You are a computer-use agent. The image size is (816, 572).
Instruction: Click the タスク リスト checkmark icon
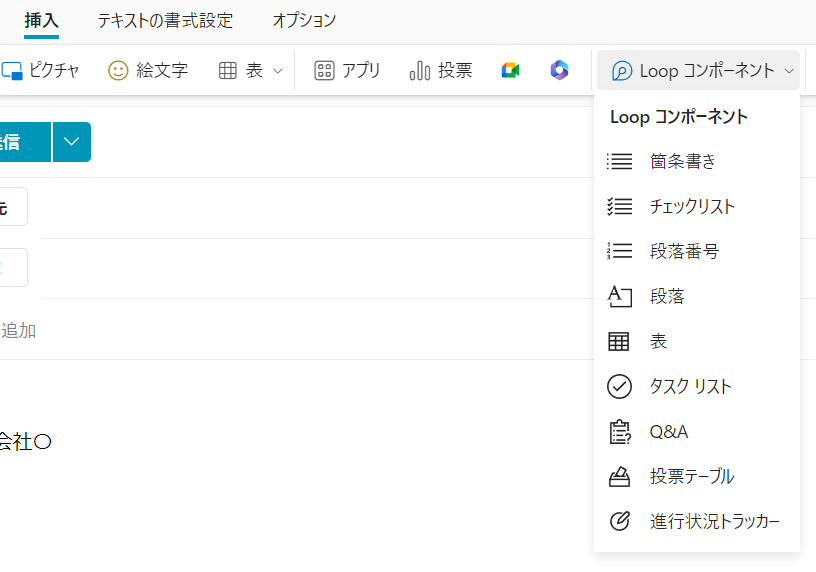click(619, 386)
